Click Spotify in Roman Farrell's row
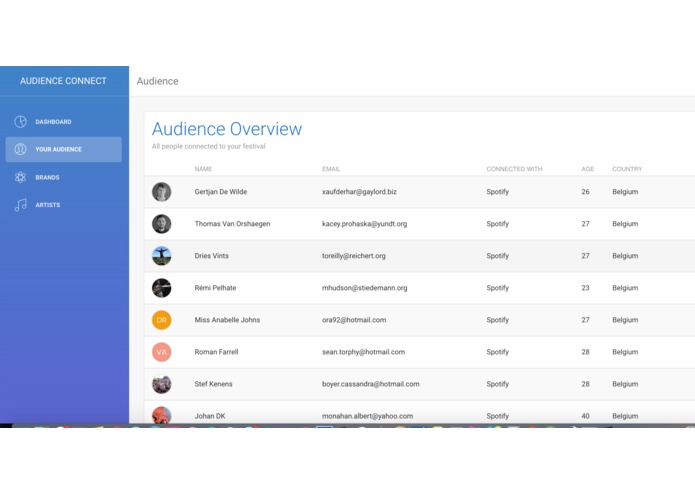This screenshot has height=494, width=695. pyautogui.click(x=497, y=352)
